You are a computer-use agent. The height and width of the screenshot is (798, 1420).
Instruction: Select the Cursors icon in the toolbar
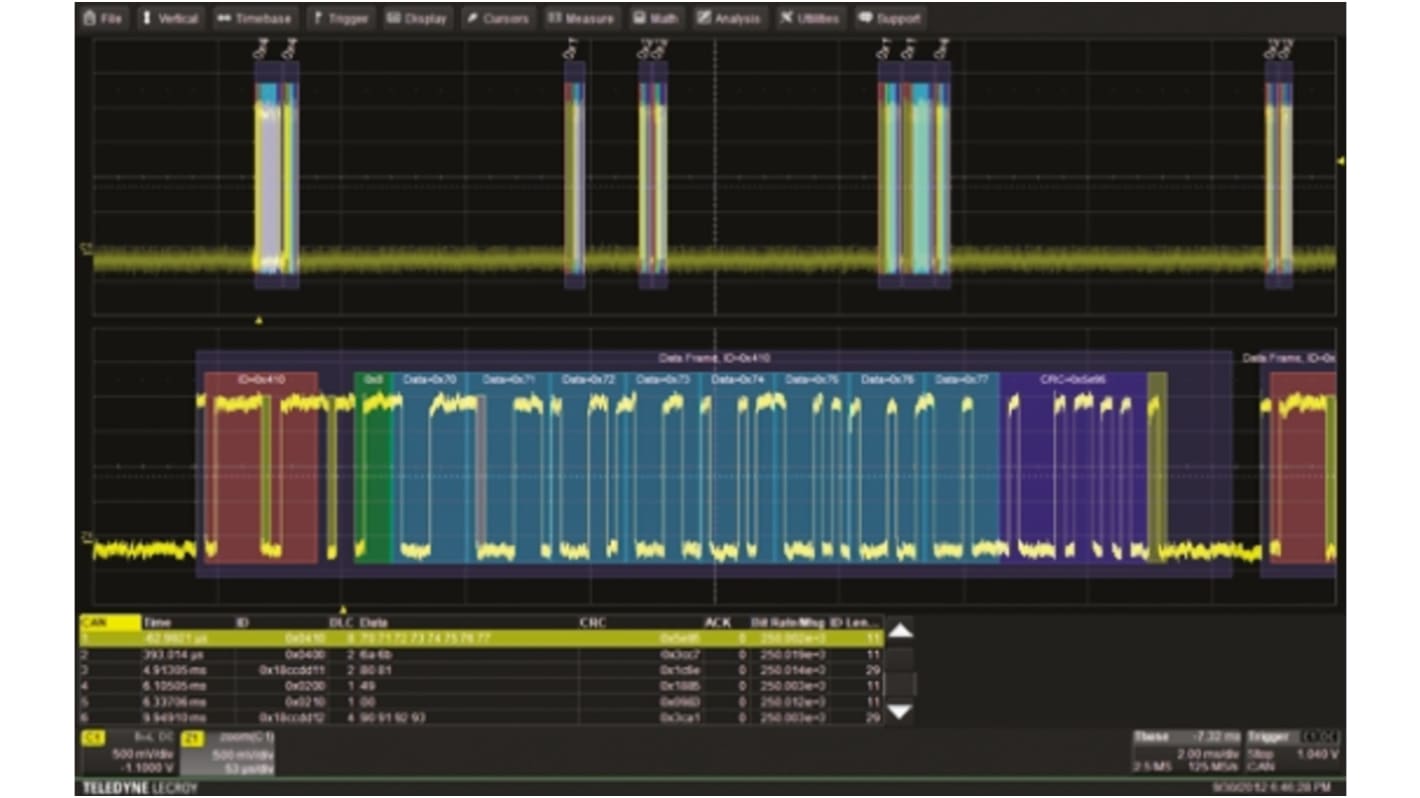click(x=497, y=17)
